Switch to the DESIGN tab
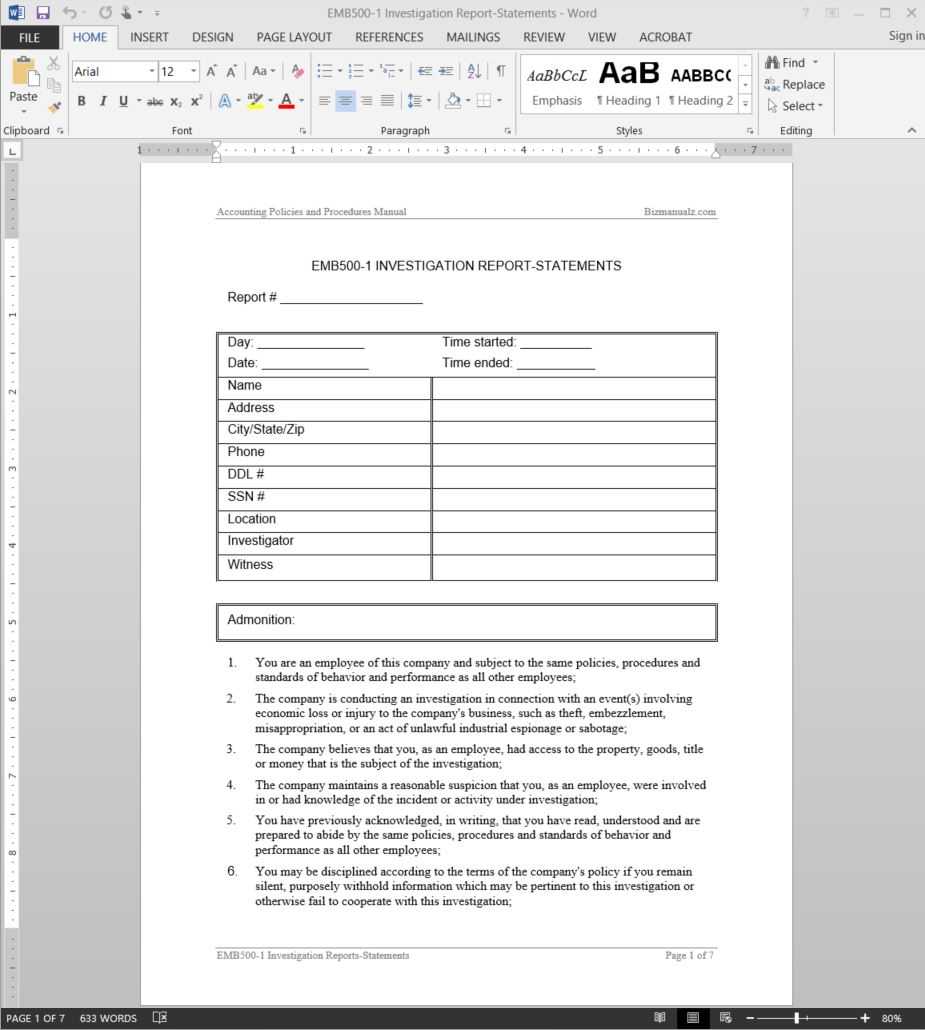This screenshot has width=925, height=1030. tap(213, 37)
